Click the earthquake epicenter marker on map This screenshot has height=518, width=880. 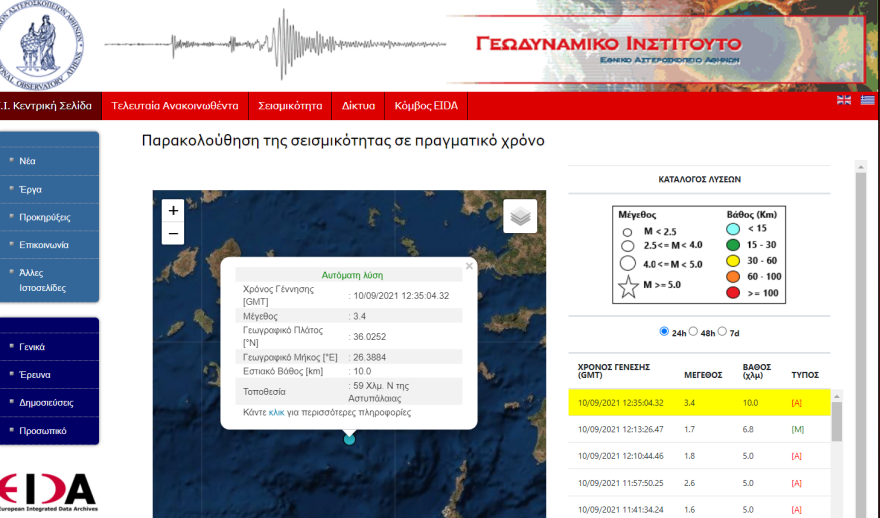click(349, 439)
